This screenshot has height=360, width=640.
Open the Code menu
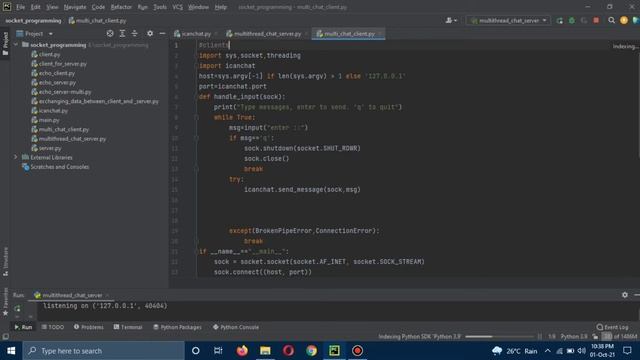tap(98, 7)
